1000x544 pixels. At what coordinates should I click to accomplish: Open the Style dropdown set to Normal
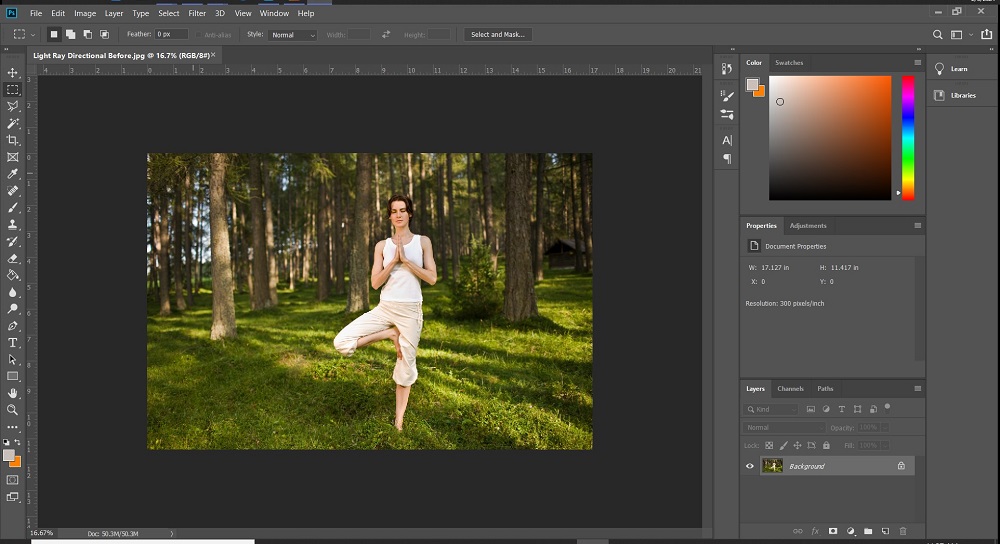(293, 35)
